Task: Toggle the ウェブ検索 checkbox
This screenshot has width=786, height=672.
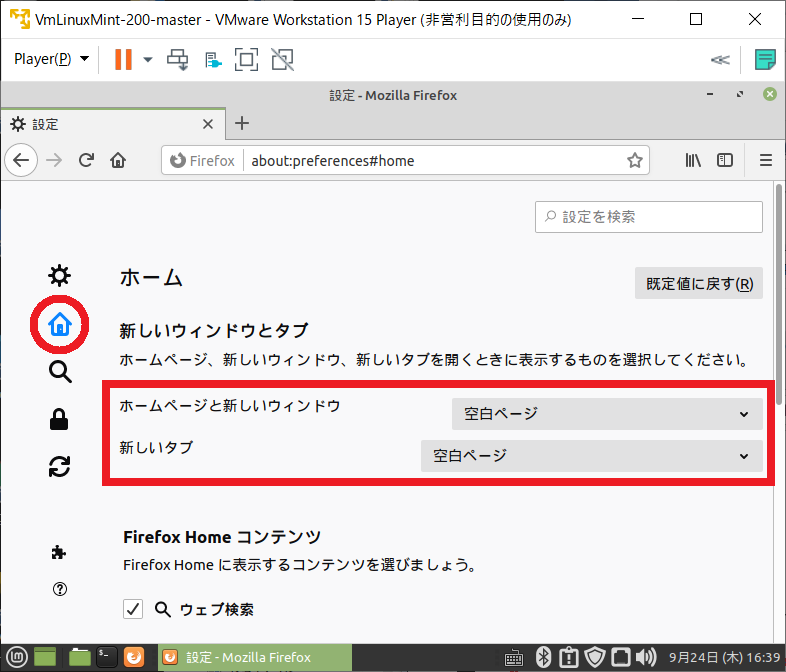Action: click(133, 609)
